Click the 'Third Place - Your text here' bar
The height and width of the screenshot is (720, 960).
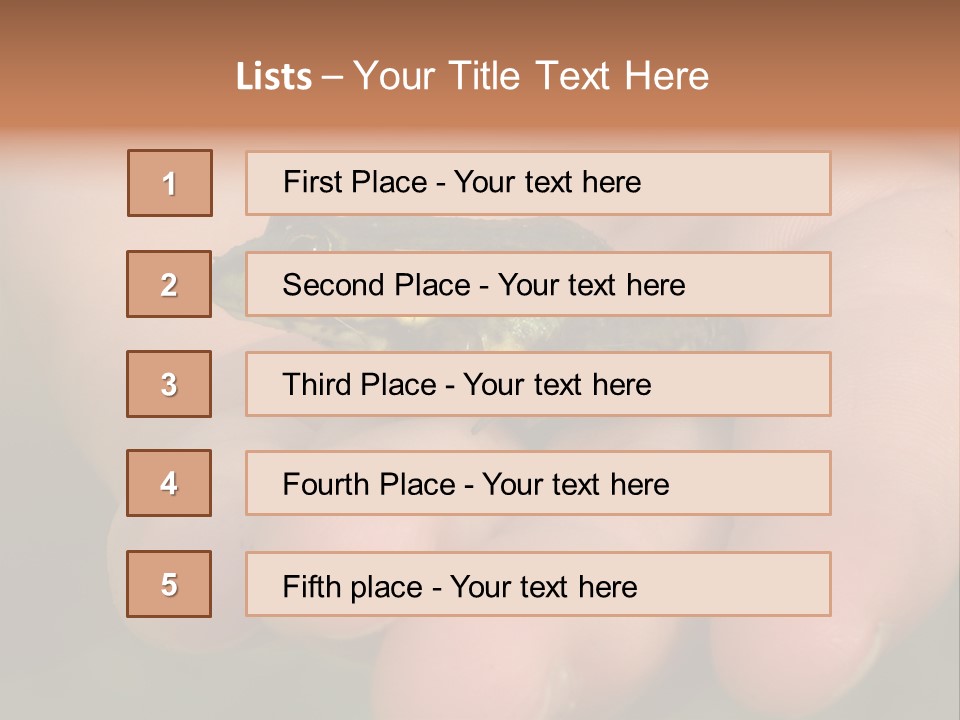pos(538,384)
